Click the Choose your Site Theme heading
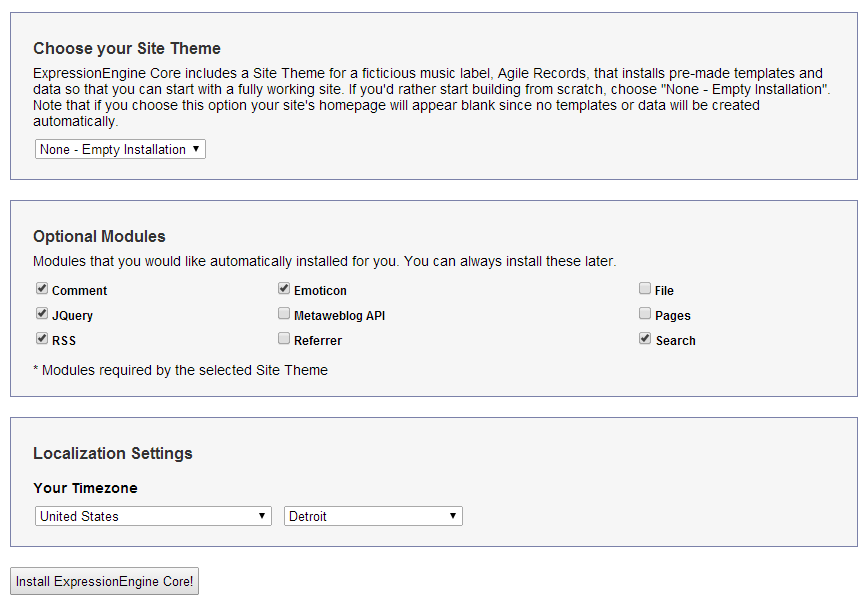Viewport: 865px width, 605px height. [127, 48]
